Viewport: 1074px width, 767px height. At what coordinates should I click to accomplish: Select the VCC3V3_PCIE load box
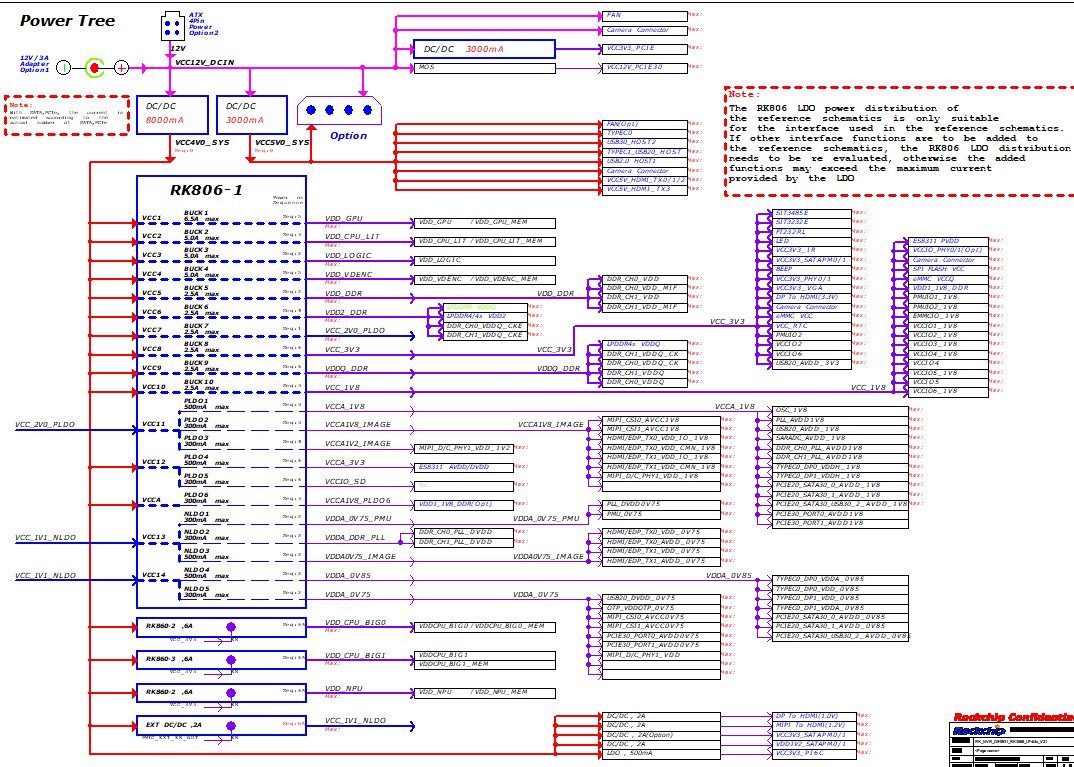tap(645, 48)
